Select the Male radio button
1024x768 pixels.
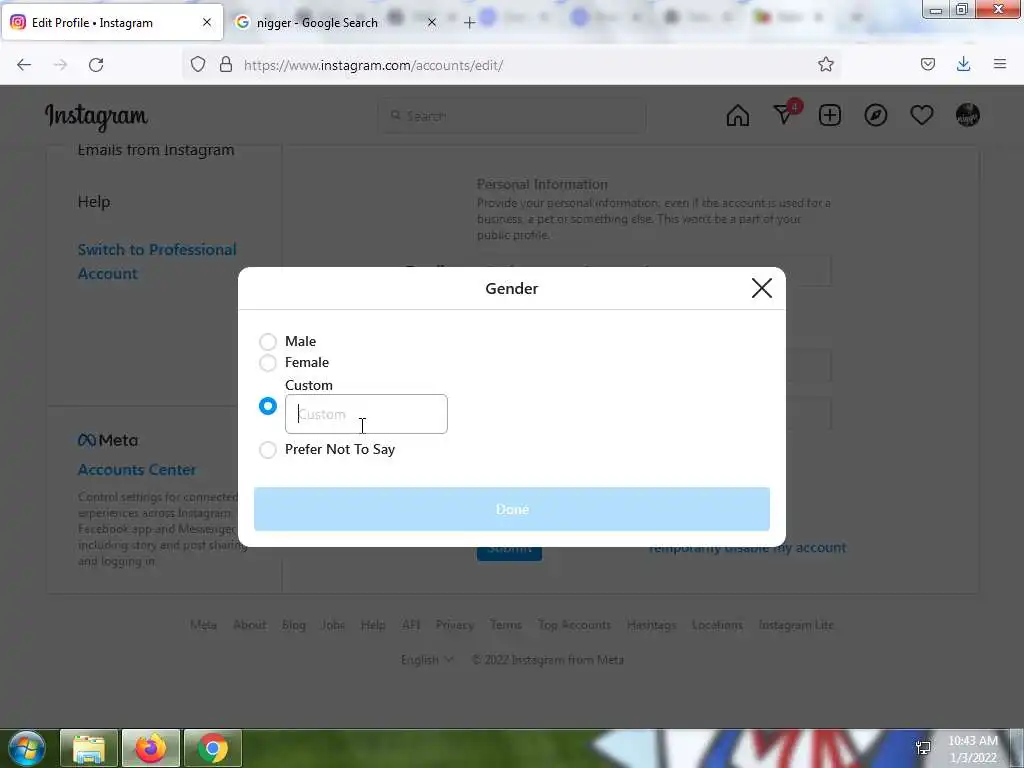268,342
